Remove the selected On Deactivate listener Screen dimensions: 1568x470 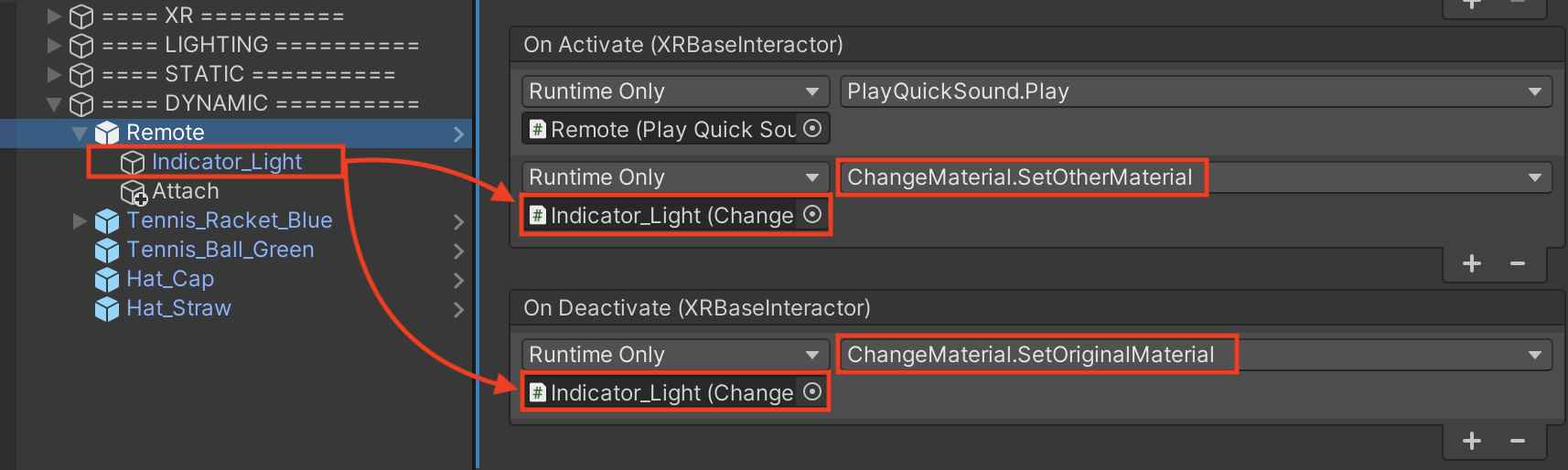coord(1518,442)
